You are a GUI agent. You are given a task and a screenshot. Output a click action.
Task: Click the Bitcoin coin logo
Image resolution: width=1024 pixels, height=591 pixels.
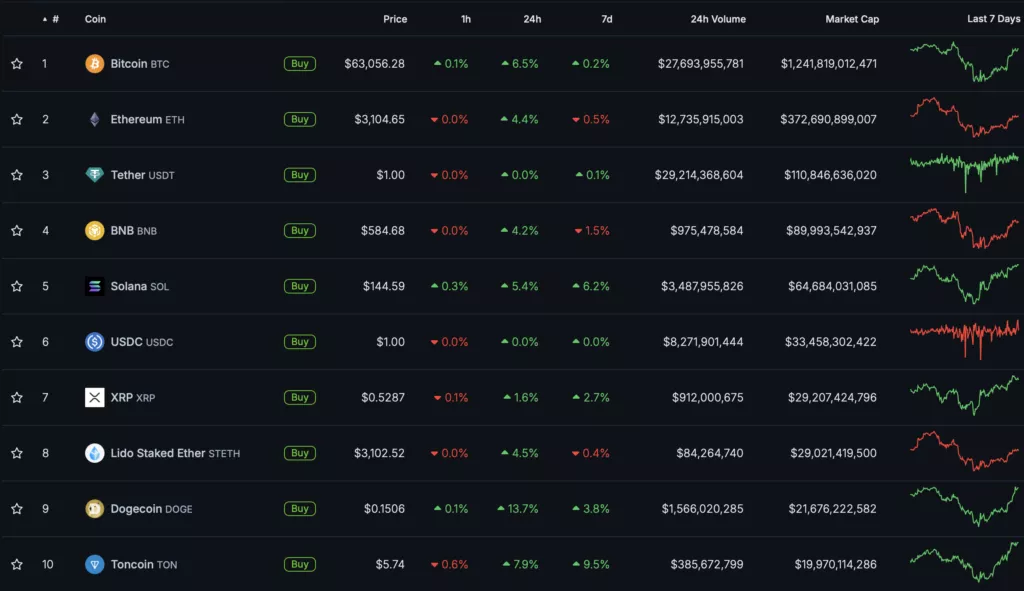[x=95, y=63]
